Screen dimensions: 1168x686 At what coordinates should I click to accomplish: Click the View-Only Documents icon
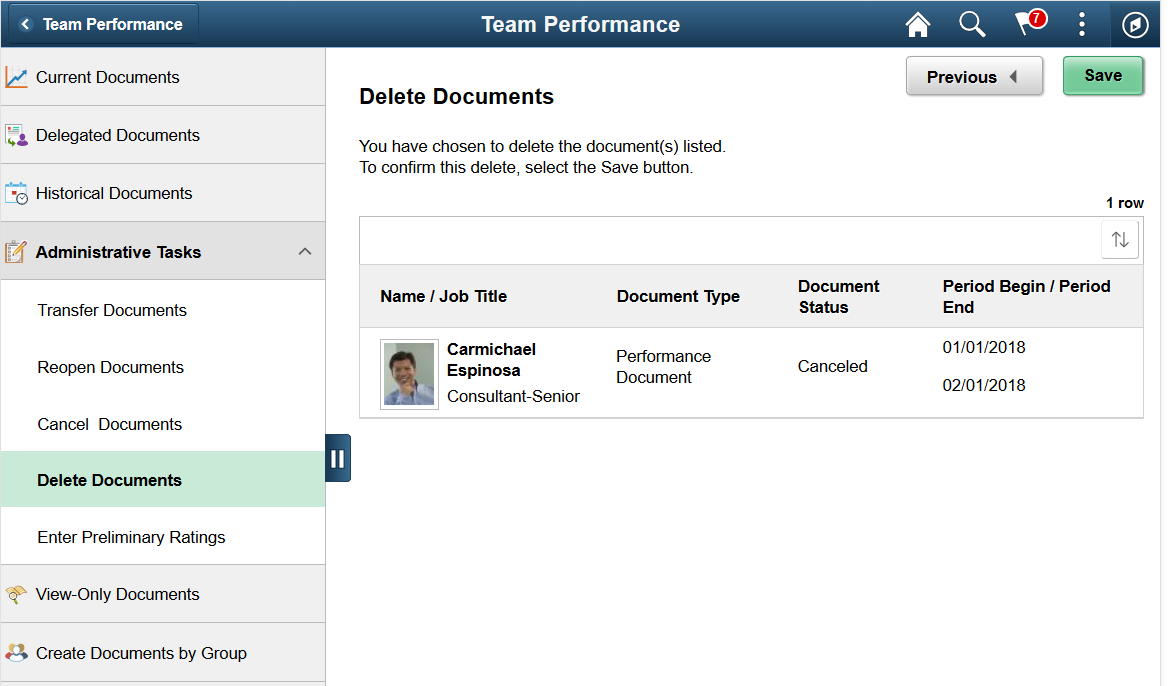[x=16, y=594]
